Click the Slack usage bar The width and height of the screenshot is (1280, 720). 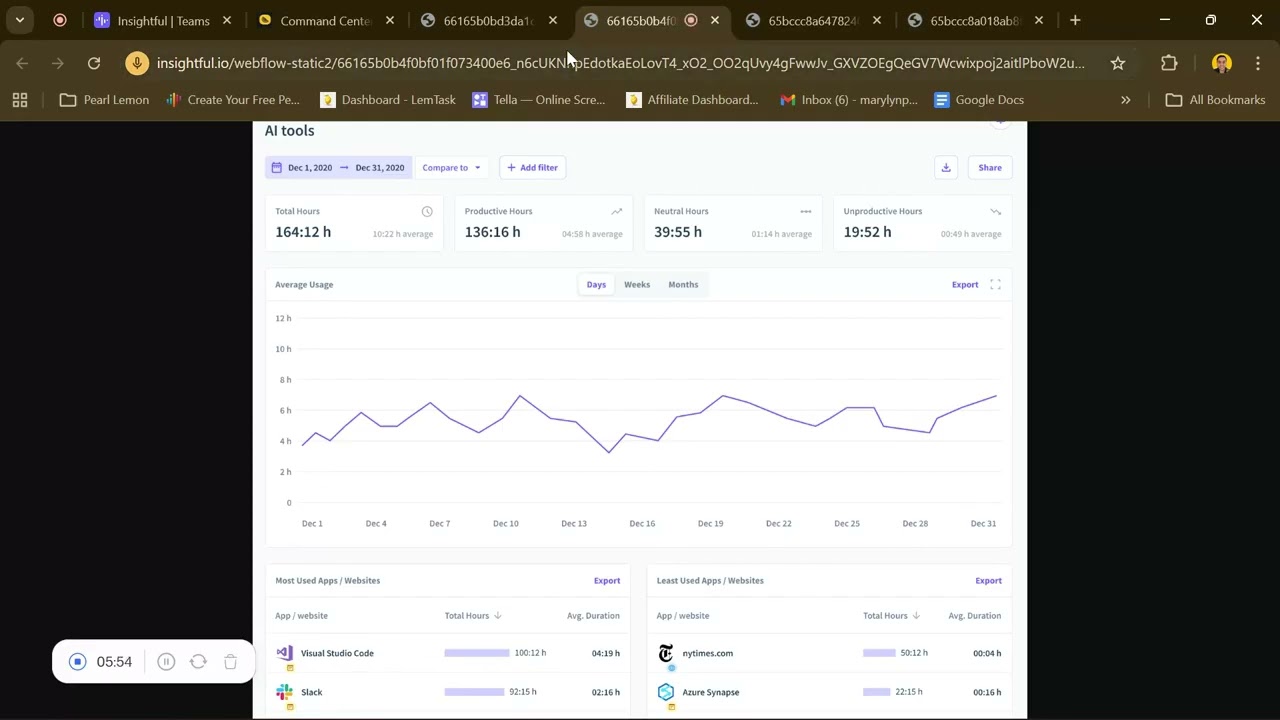tap(474, 692)
